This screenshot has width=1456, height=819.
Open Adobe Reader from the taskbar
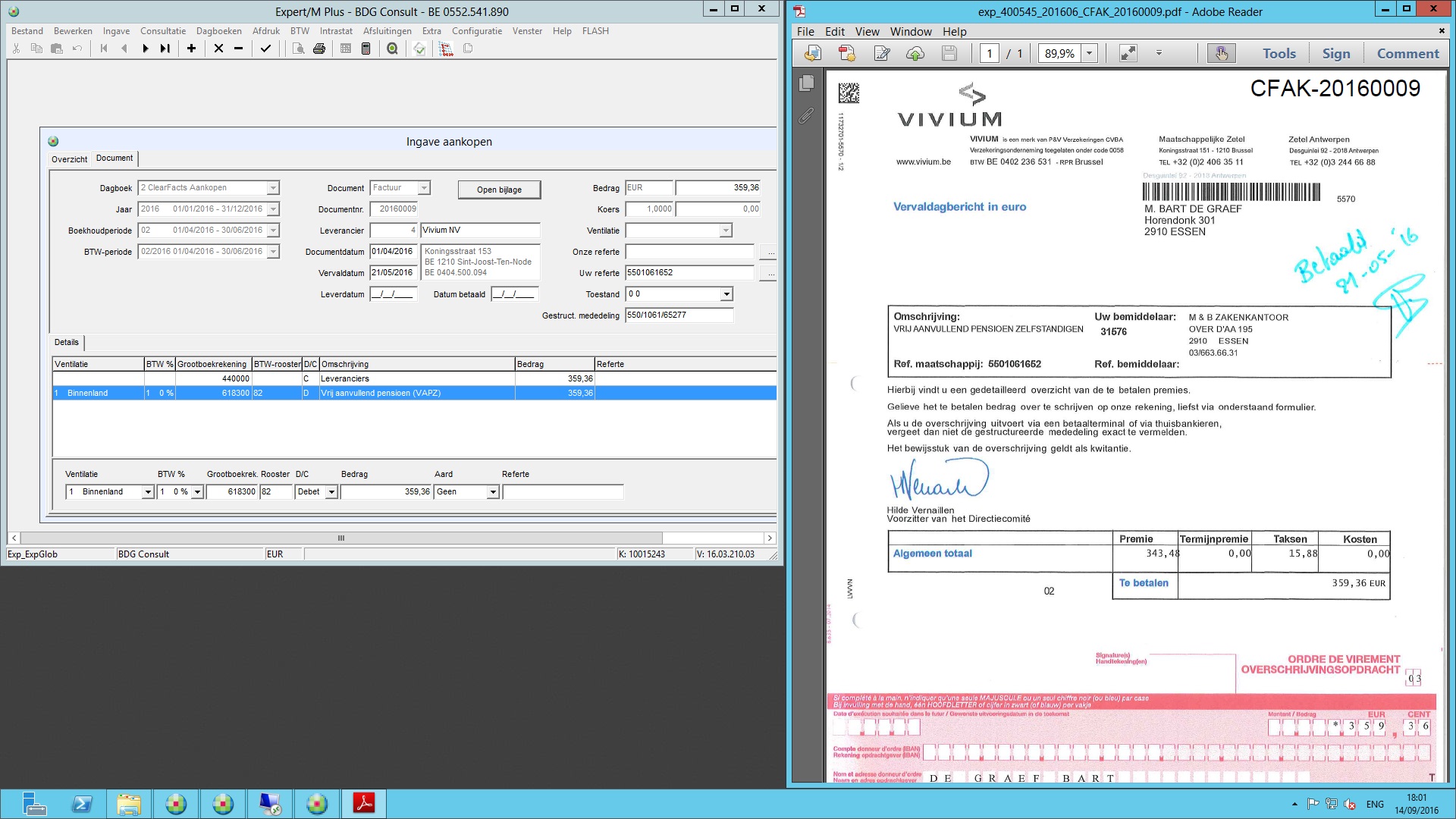364,804
